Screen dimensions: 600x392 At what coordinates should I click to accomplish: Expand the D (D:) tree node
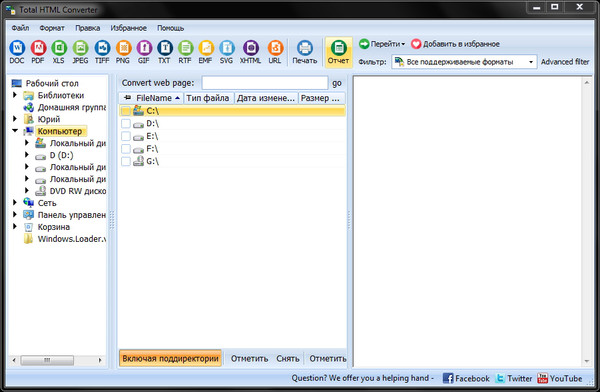point(27,155)
